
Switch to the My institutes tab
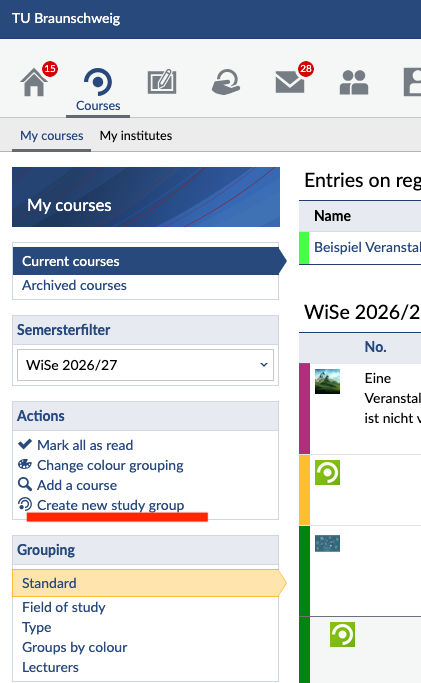coord(136,135)
